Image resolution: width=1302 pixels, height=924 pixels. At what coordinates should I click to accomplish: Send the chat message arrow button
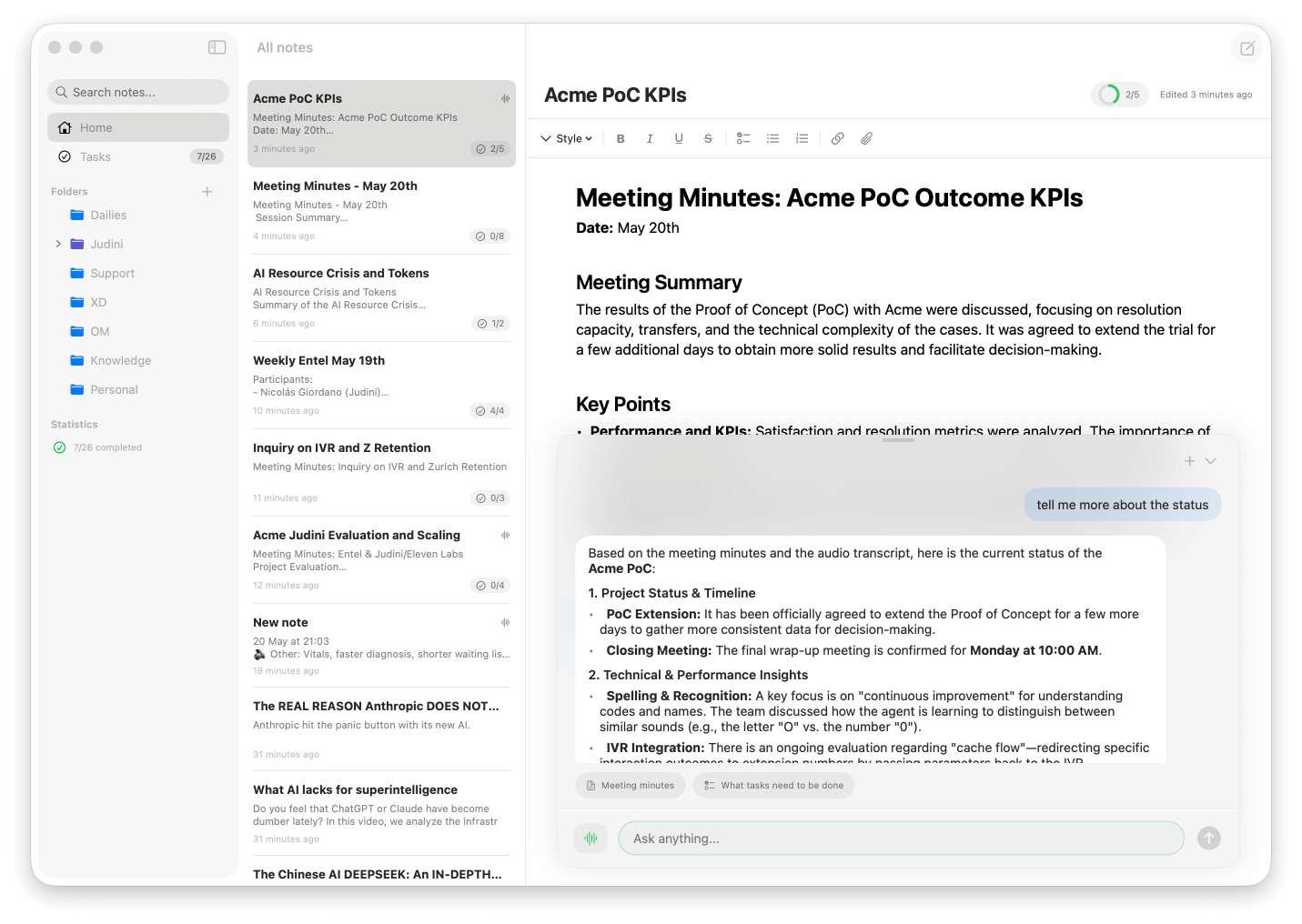(1209, 839)
